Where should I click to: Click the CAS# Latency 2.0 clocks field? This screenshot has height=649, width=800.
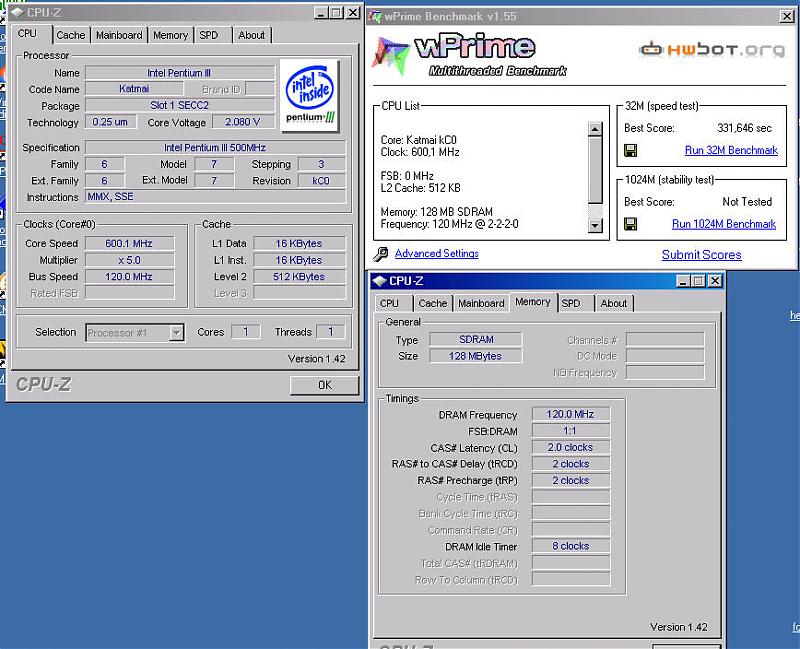[570, 447]
